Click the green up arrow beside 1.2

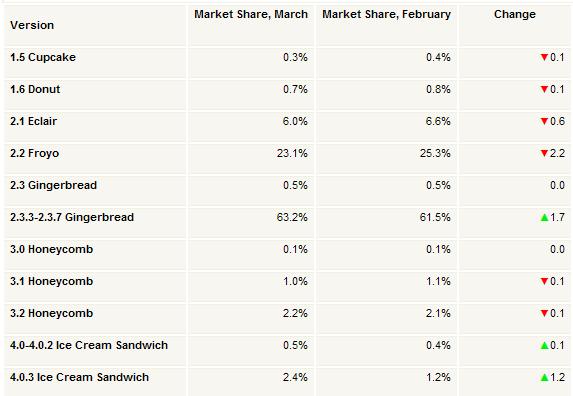544,377
